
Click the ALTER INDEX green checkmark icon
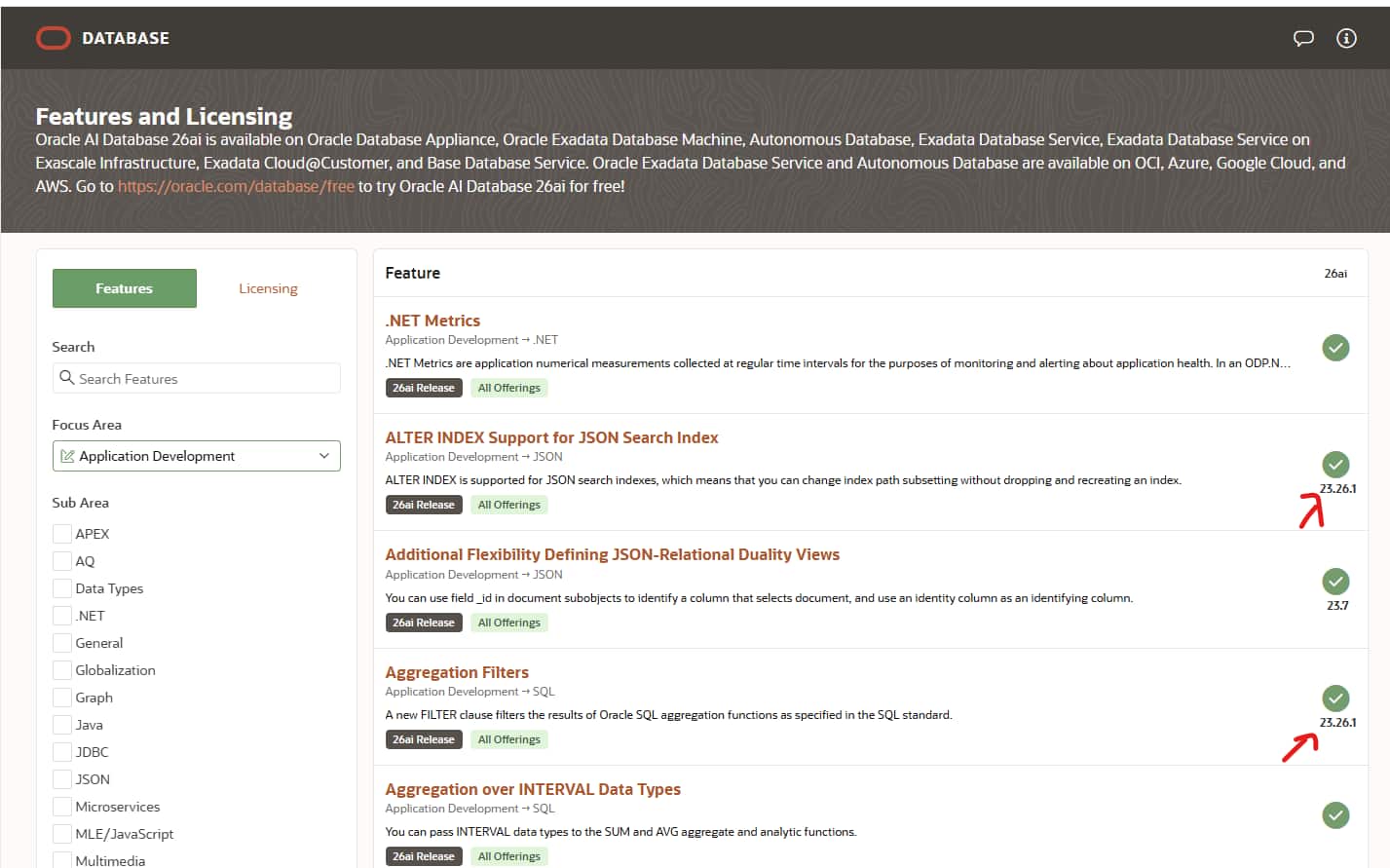point(1335,465)
